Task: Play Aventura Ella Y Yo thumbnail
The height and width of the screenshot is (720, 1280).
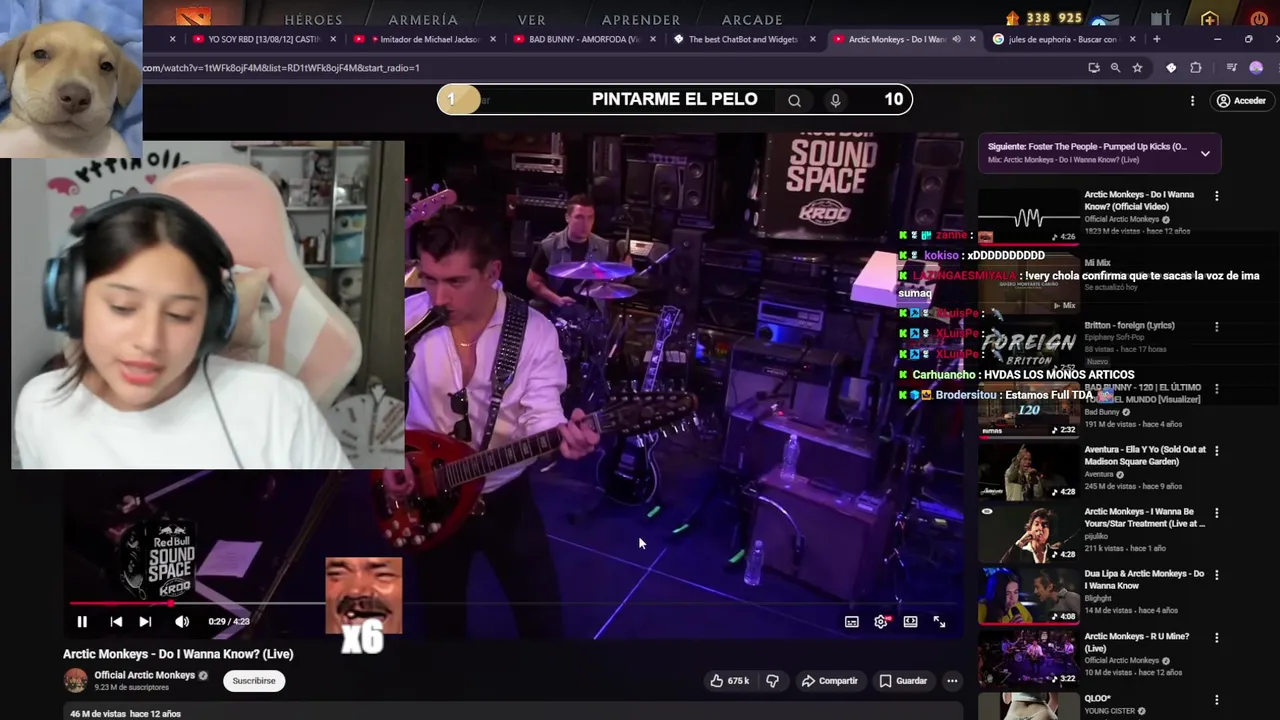Action: point(1028,470)
